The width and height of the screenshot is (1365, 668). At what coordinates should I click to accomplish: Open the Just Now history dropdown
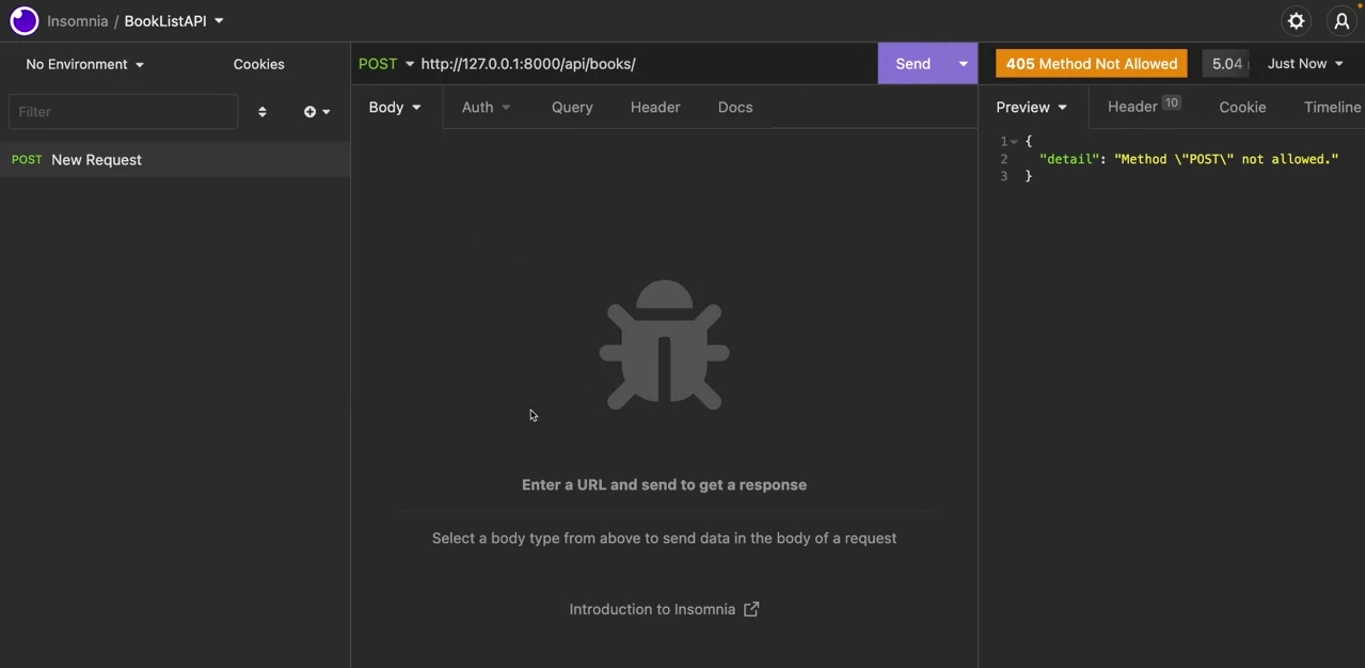coord(1304,64)
